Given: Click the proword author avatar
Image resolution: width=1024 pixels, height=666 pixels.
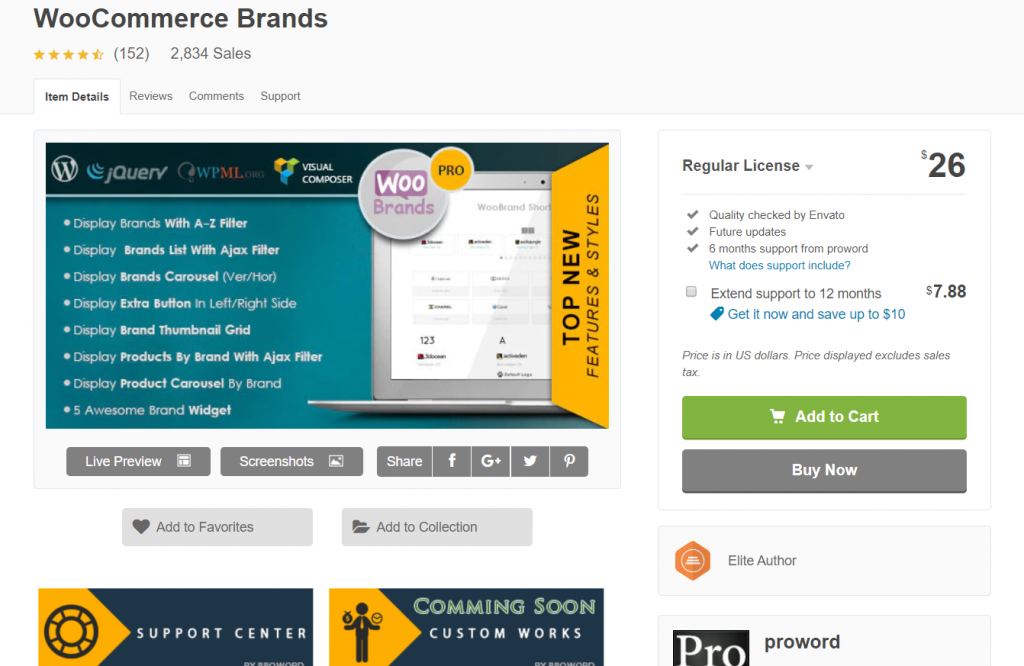Looking at the screenshot, I should tap(710, 648).
